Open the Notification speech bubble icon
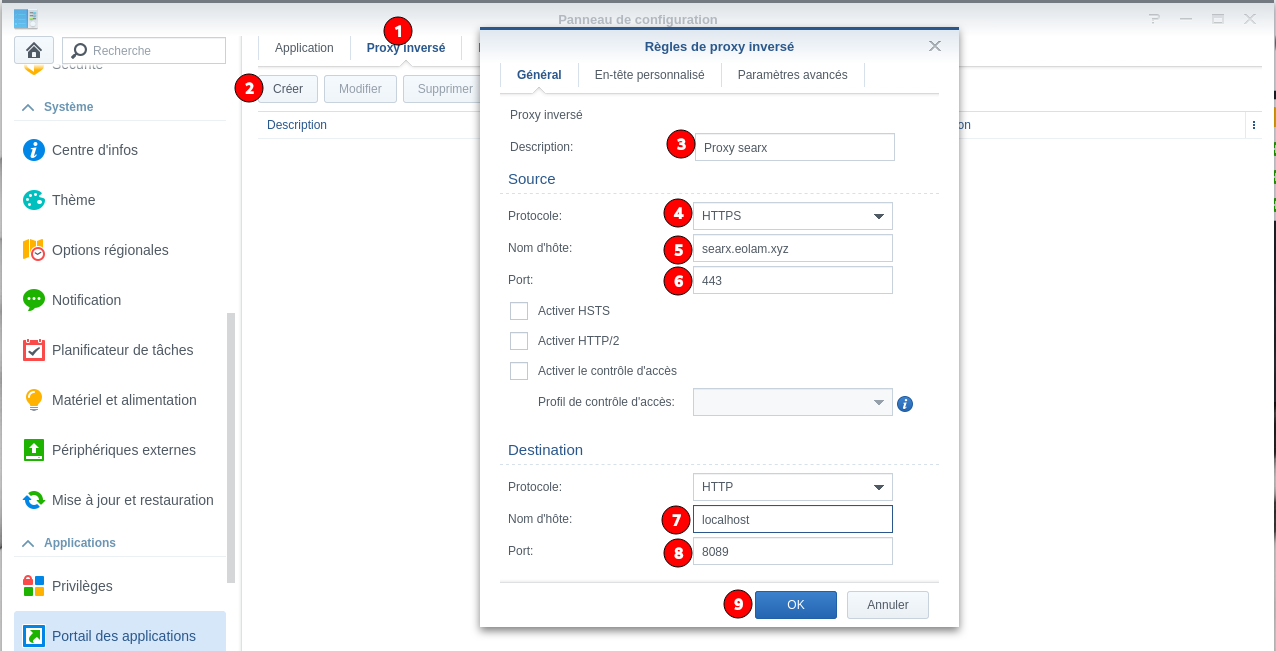Viewport: 1276px width, 651px height. [x=34, y=300]
